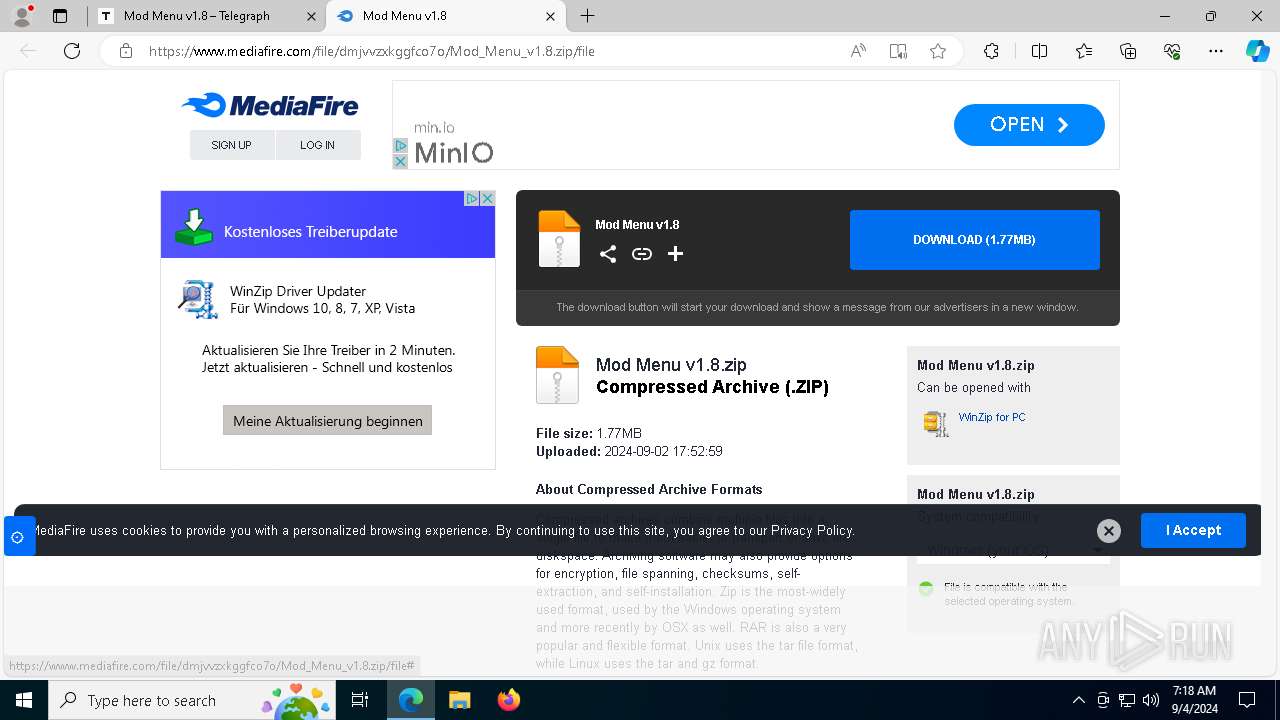
Task: Open the volume control in tray
Action: point(1151,700)
